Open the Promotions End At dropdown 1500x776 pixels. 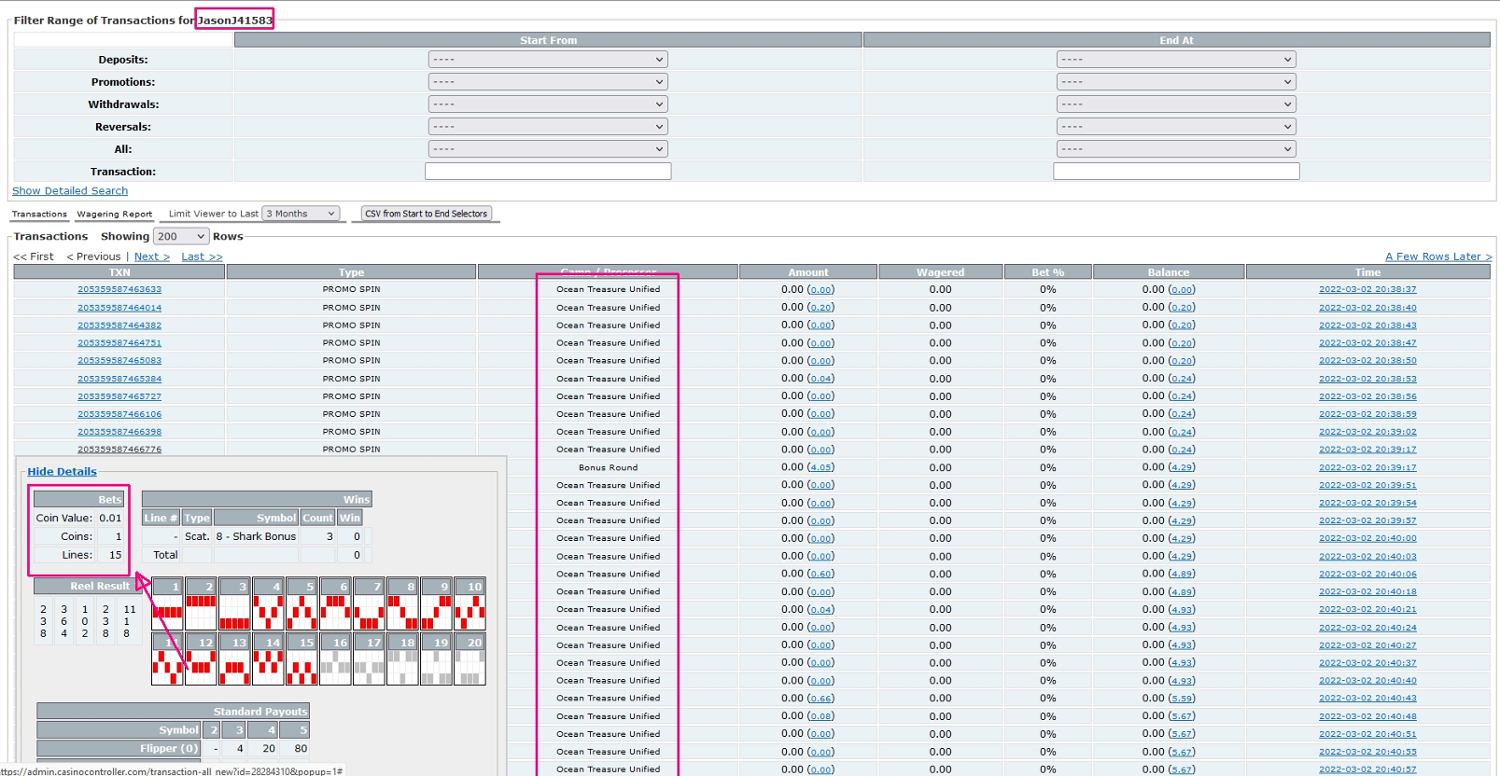pos(1176,82)
